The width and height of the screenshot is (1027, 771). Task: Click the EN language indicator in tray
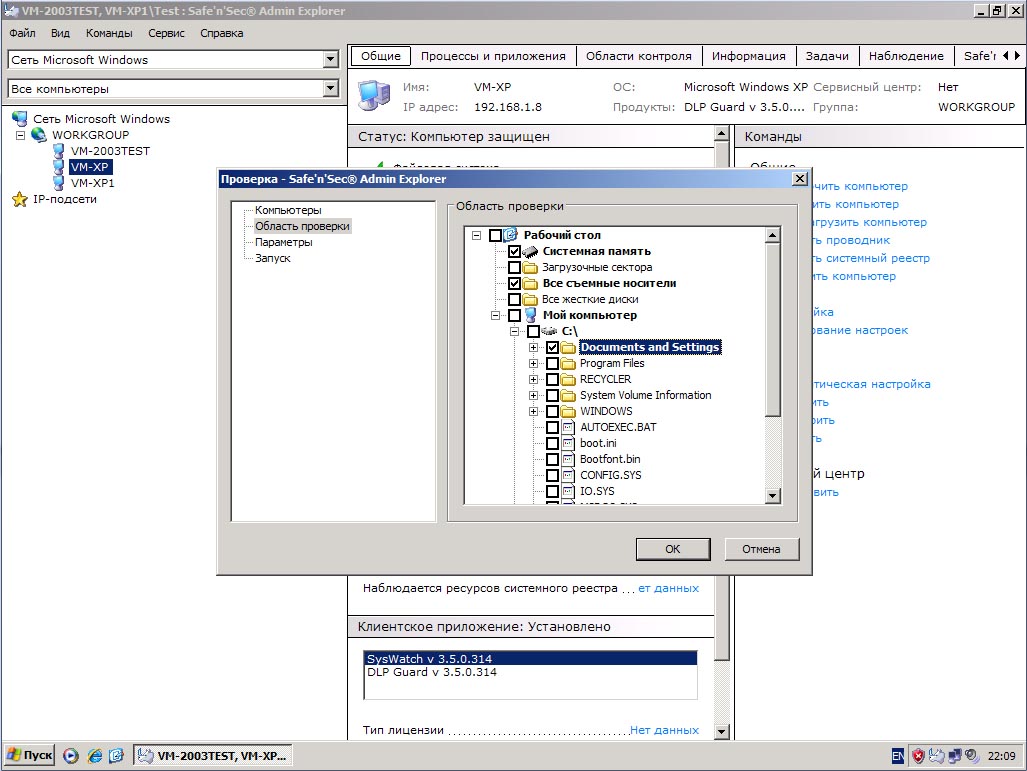tap(898, 756)
